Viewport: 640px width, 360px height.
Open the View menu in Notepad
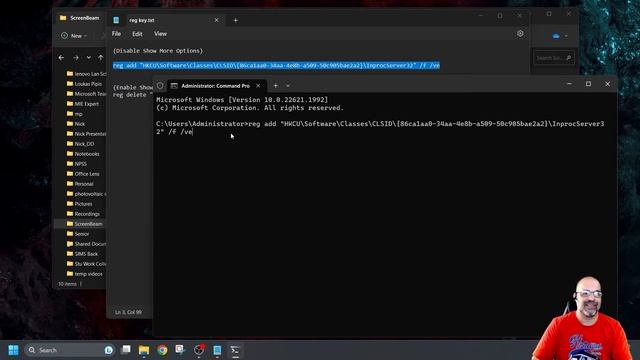[x=160, y=34]
